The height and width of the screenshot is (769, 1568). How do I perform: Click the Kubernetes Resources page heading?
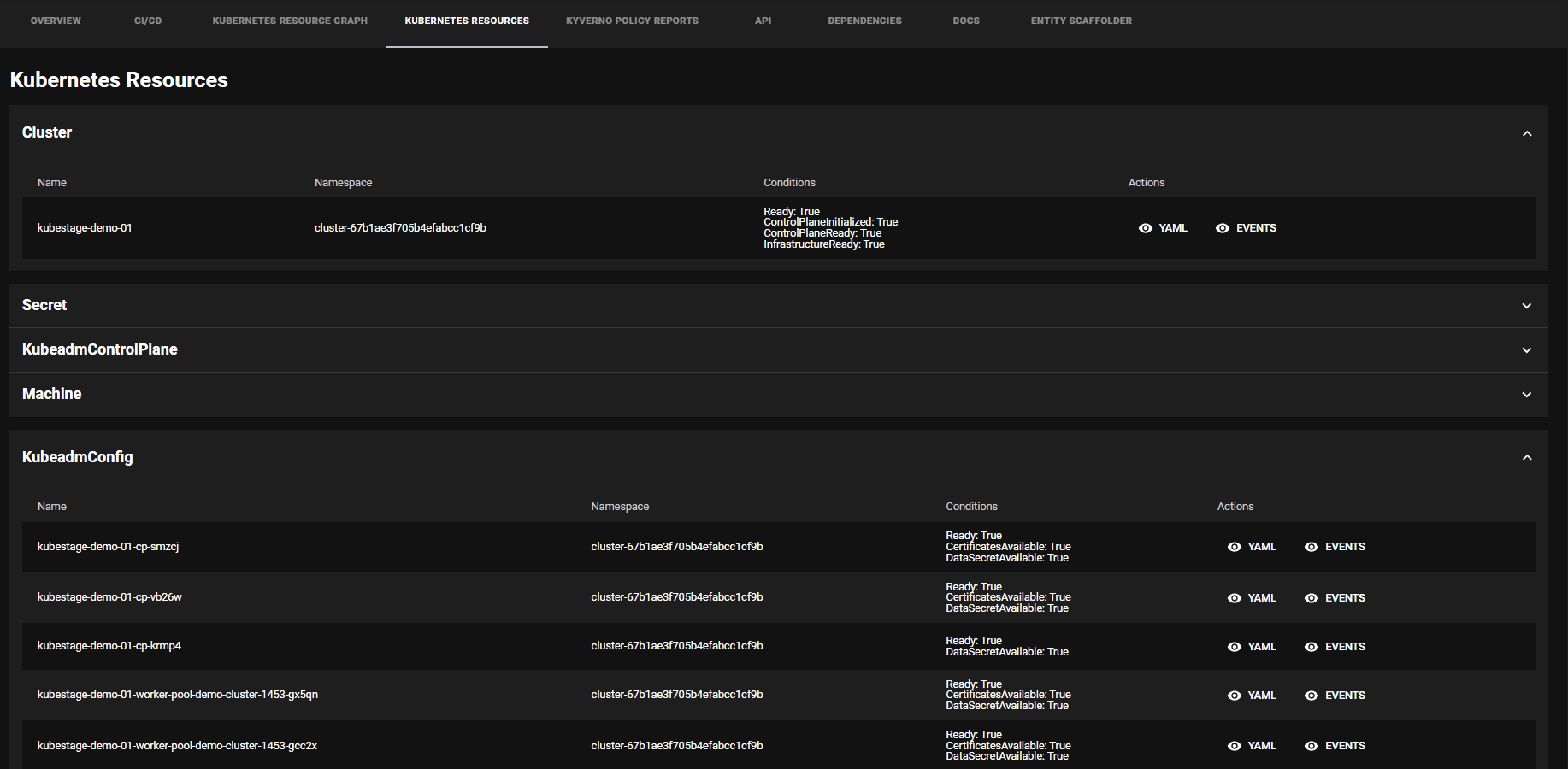119,79
